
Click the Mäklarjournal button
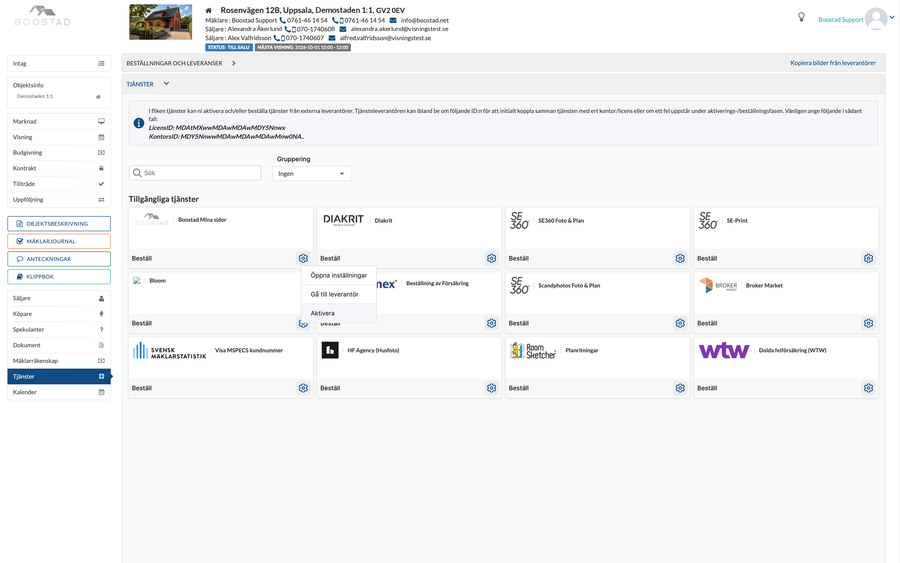[59, 242]
